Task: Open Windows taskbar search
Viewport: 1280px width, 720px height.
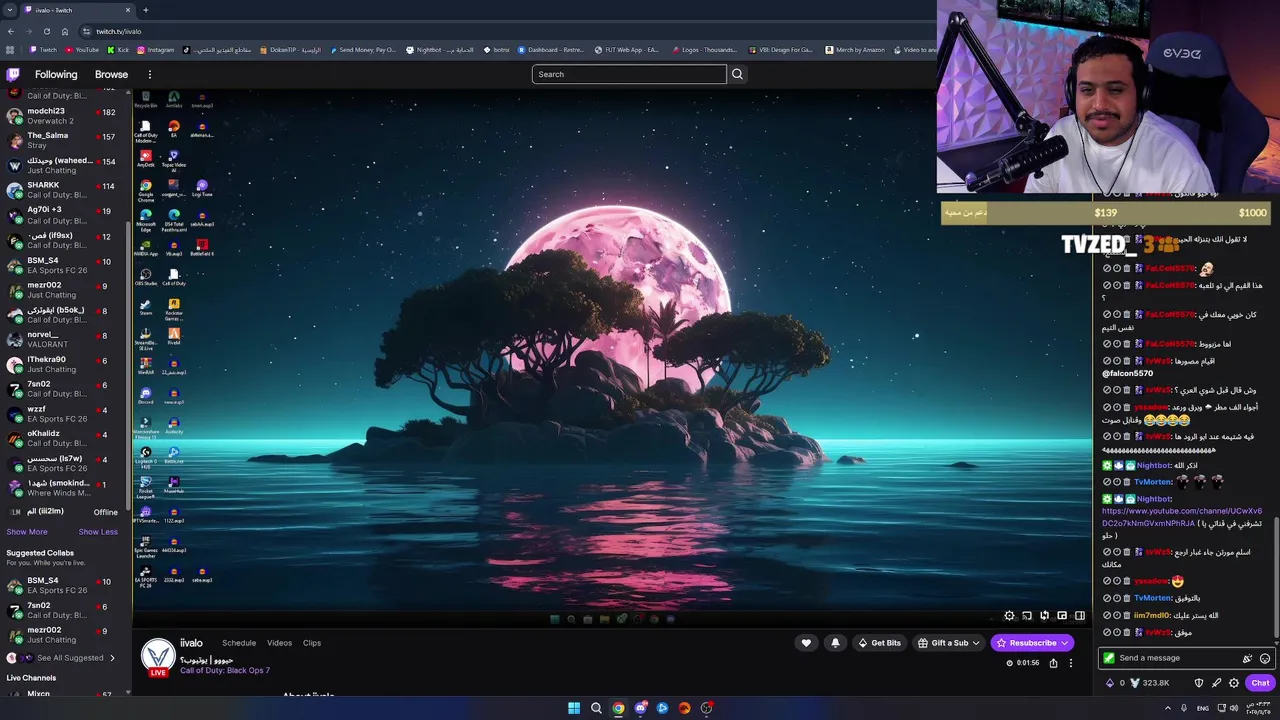Action: click(x=596, y=708)
